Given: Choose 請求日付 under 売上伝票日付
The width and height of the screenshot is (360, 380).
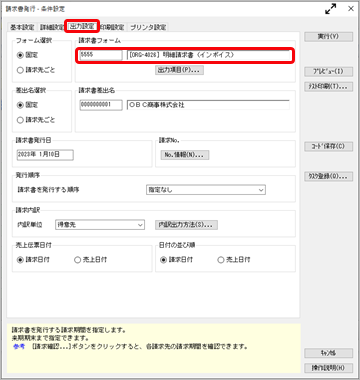Looking at the screenshot, I should coord(33,260).
